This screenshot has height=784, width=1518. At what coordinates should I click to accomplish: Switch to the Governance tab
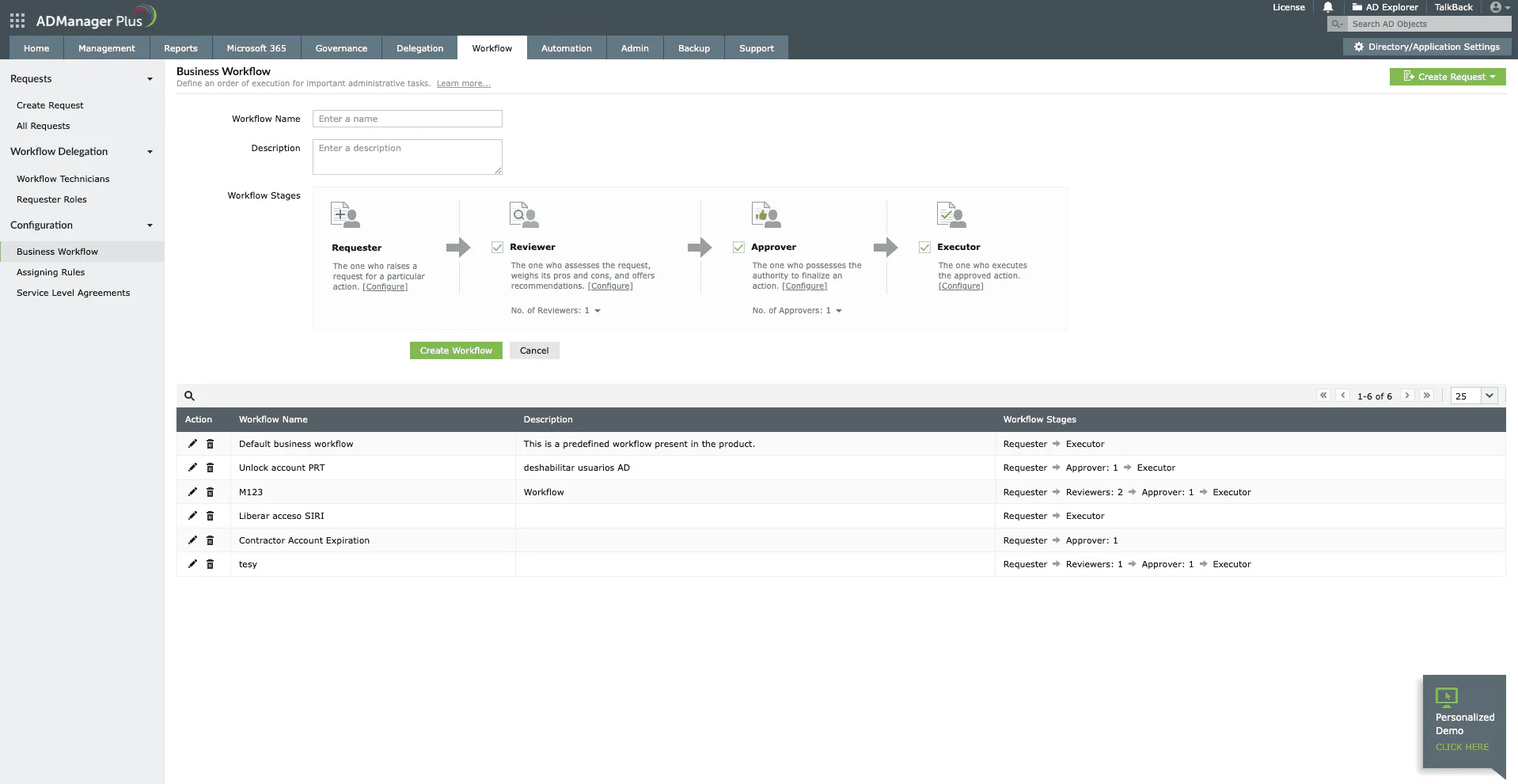[341, 47]
